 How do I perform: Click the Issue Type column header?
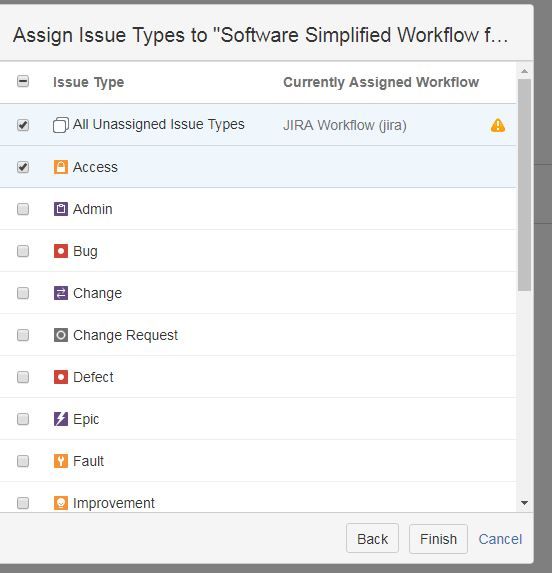tap(88, 83)
